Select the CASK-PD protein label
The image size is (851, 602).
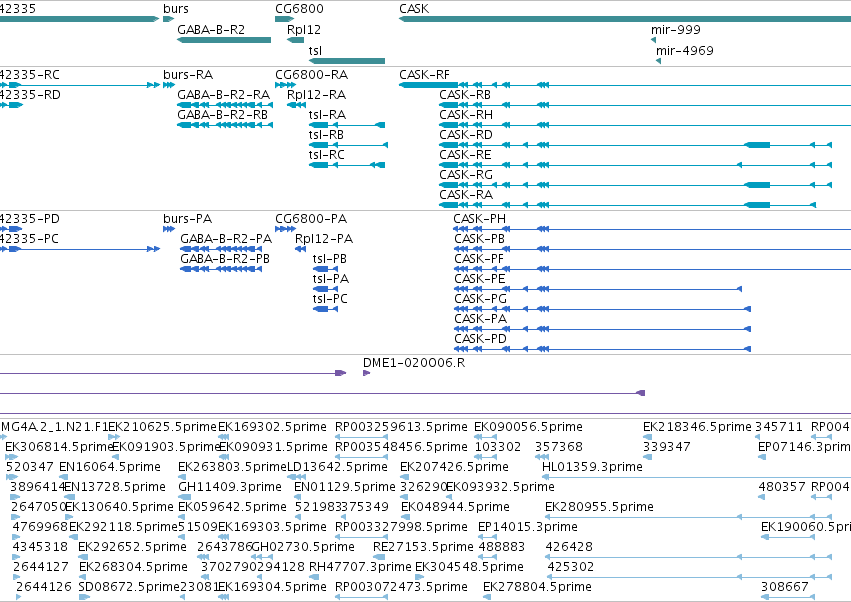pos(480,339)
